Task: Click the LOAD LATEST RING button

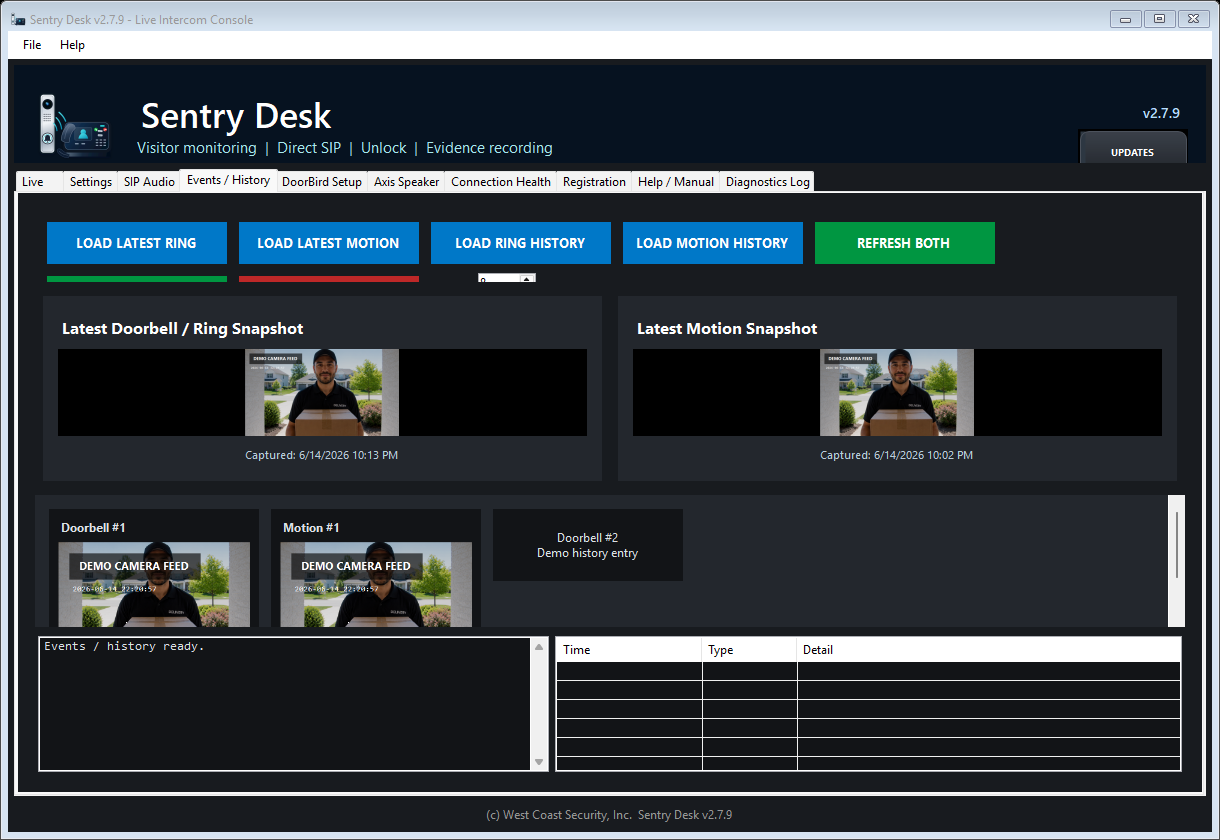Action: 137,243
